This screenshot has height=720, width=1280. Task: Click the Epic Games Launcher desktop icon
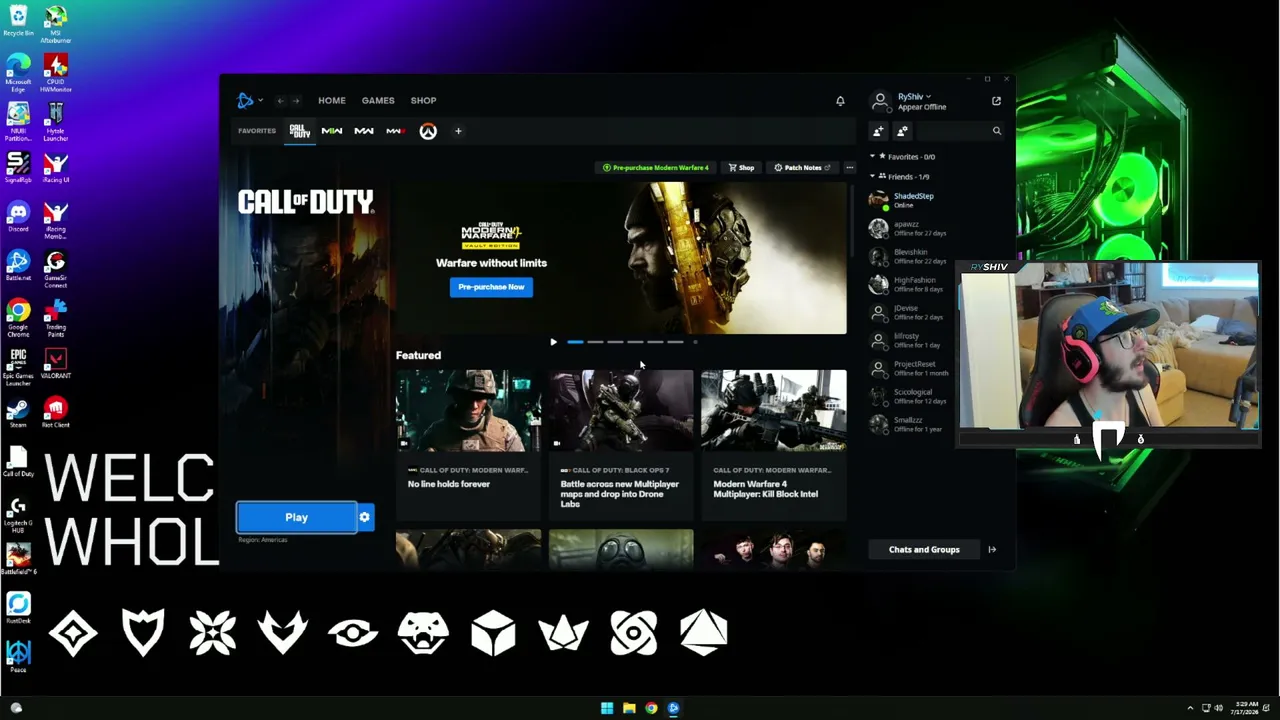18,366
